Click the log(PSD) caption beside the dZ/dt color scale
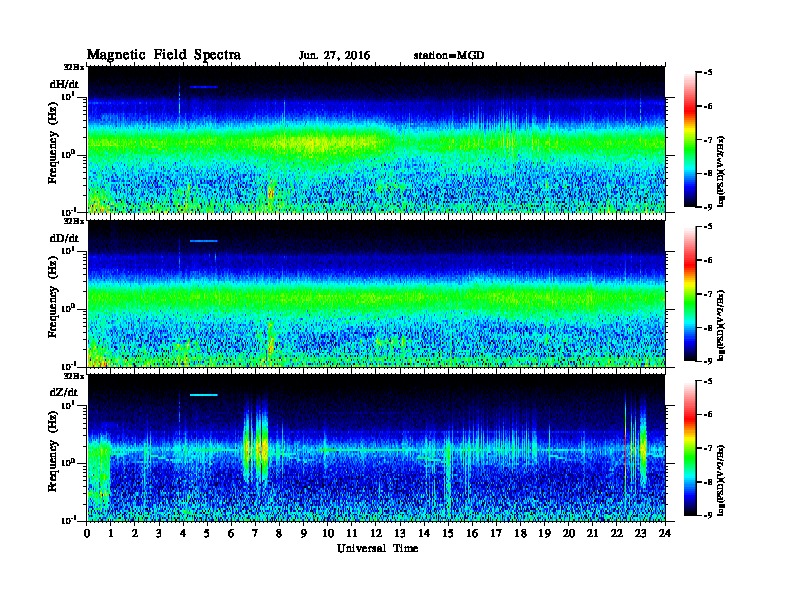This screenshot has height=612, width=792. point(721,480)
